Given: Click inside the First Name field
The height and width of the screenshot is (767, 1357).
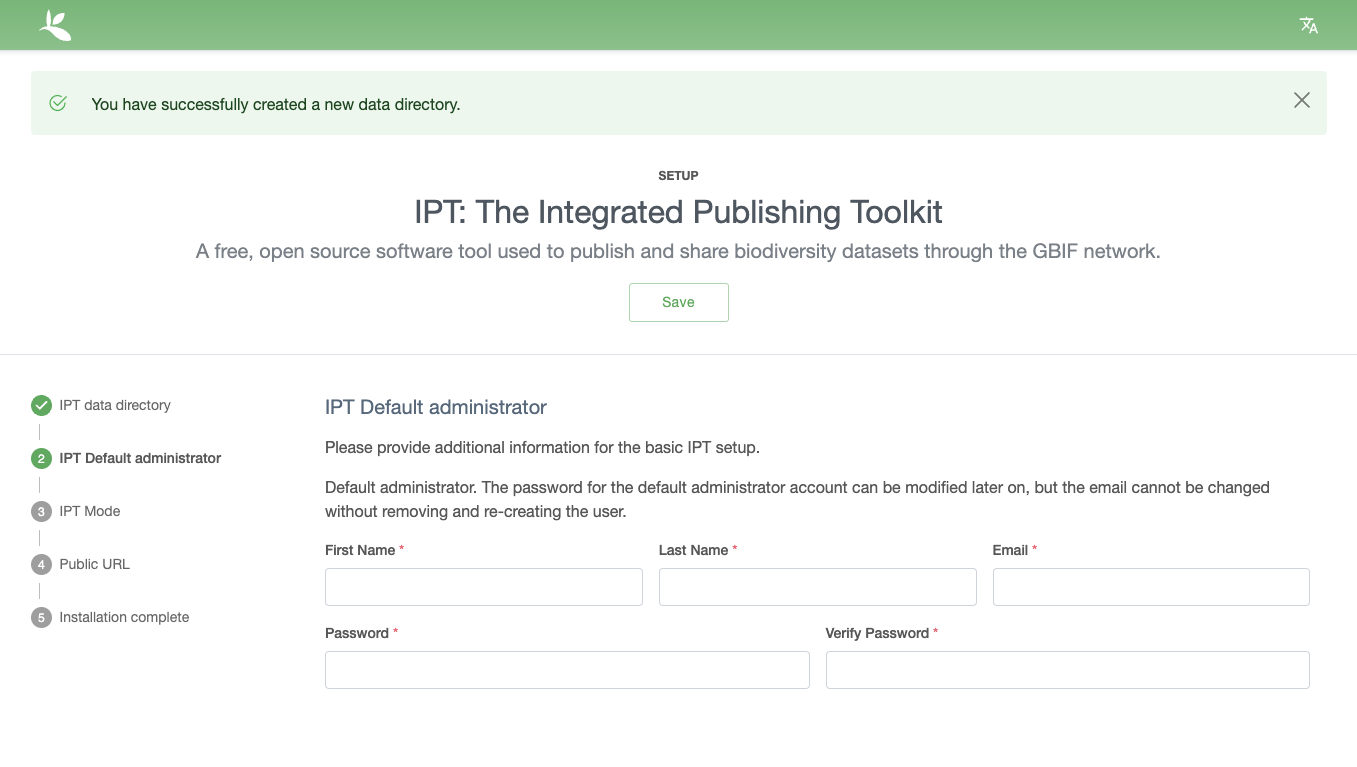Looking at the screenshot, I should coord(483,587).
